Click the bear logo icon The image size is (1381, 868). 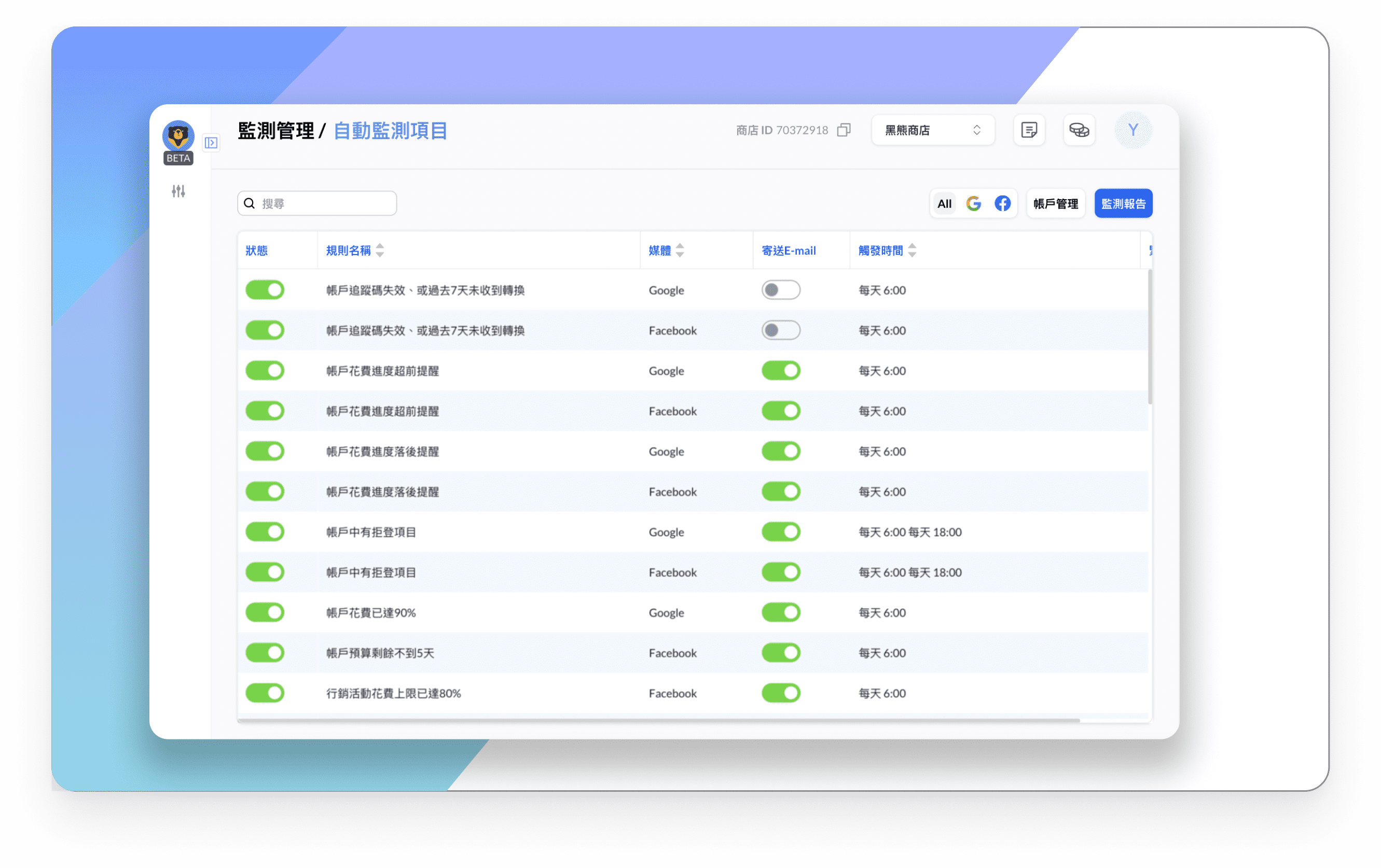coord(178,136)
